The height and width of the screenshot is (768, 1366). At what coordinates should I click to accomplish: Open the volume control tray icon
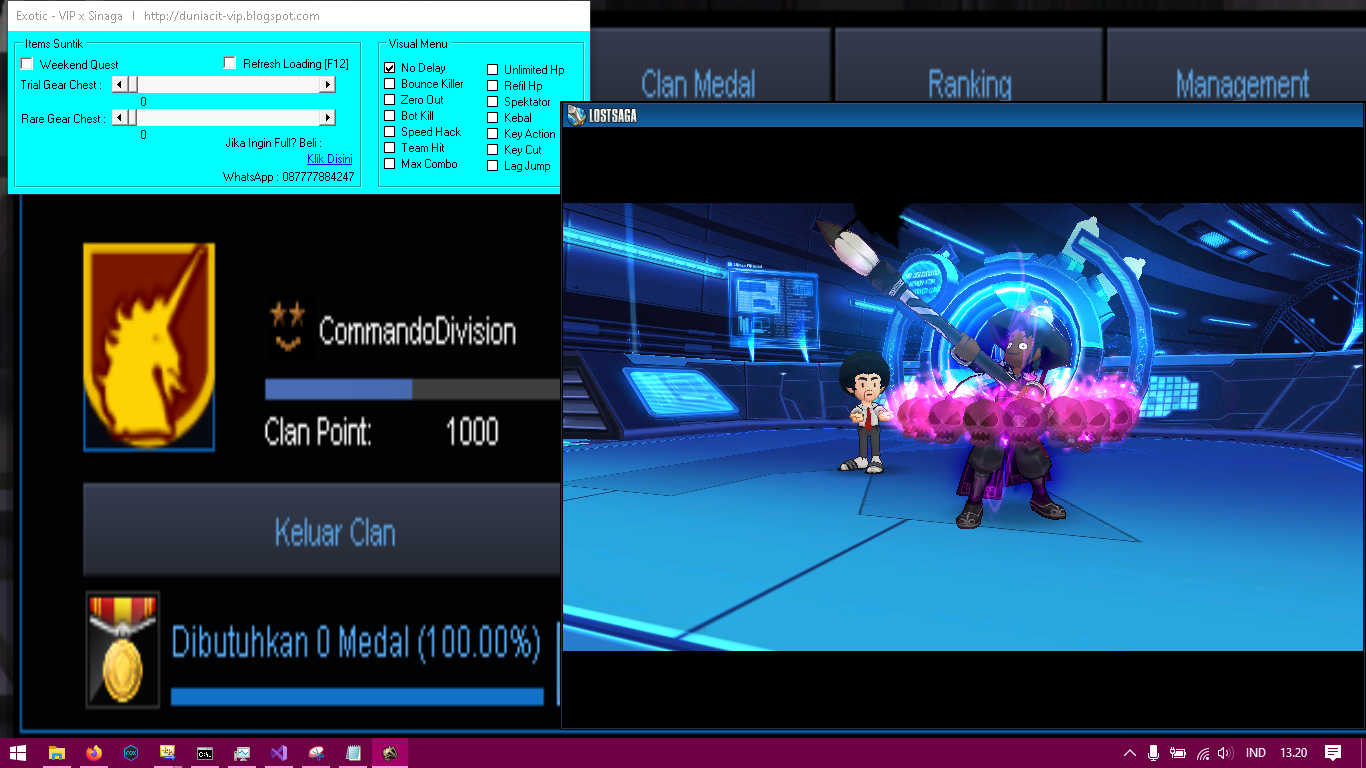click(x=1225, y=753)
